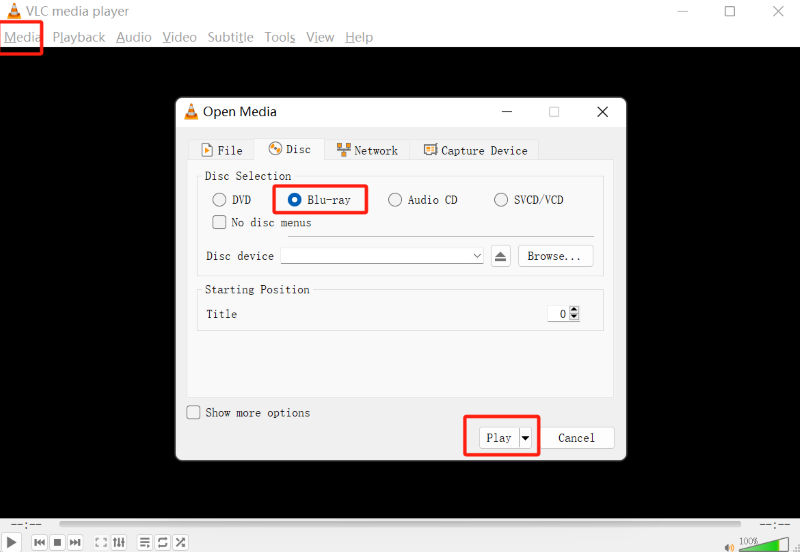The height and width of the screenshot is (552, 800).
Task: Increase the Title number with up arrow
Action: (x=574, y=310)
